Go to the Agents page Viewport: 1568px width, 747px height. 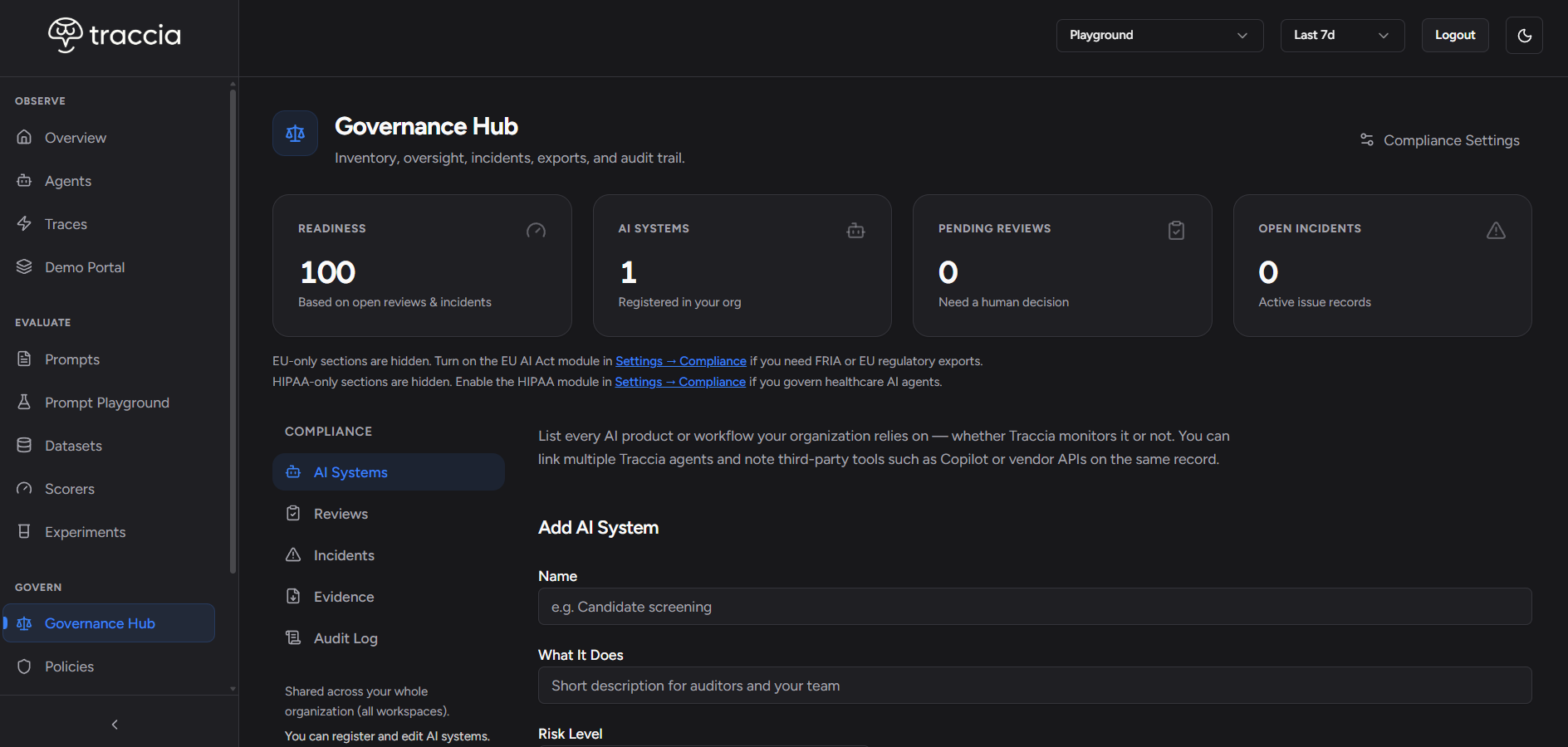[x=68, y=180]
